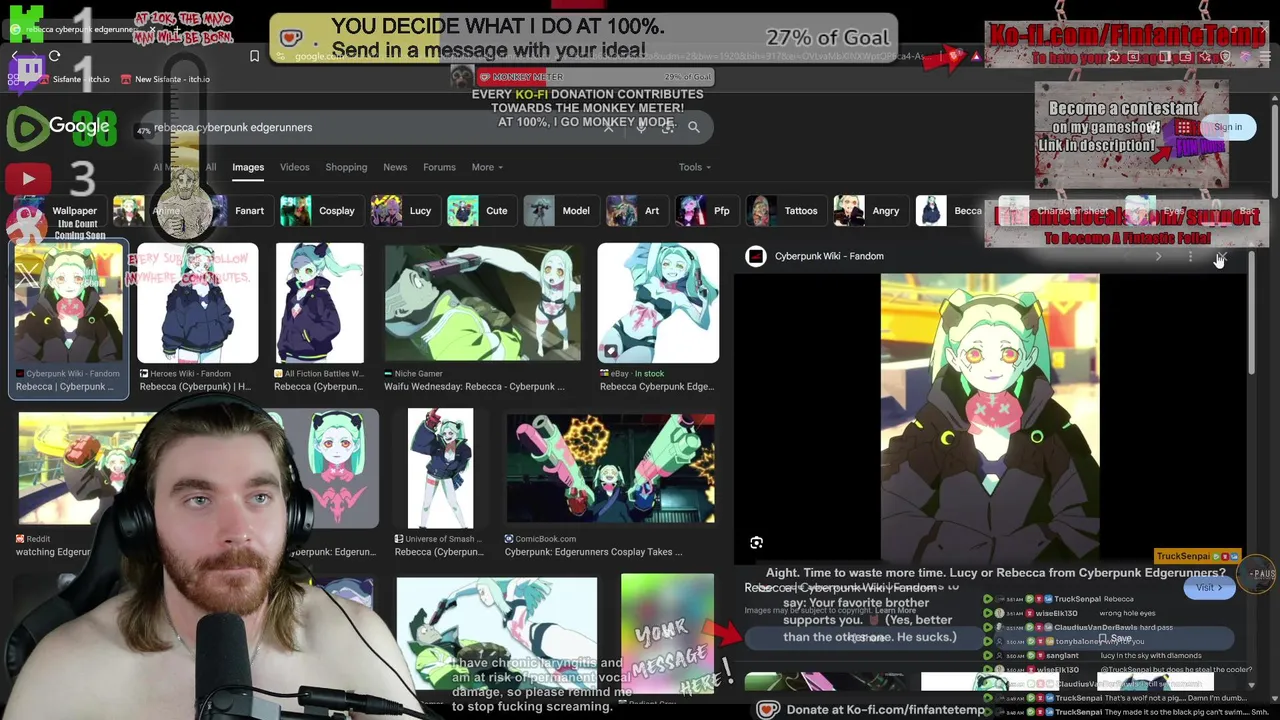This screenshot has width=1280, height=720.
Task: Click the Sign in button
Action: [x=1228, y=127]
